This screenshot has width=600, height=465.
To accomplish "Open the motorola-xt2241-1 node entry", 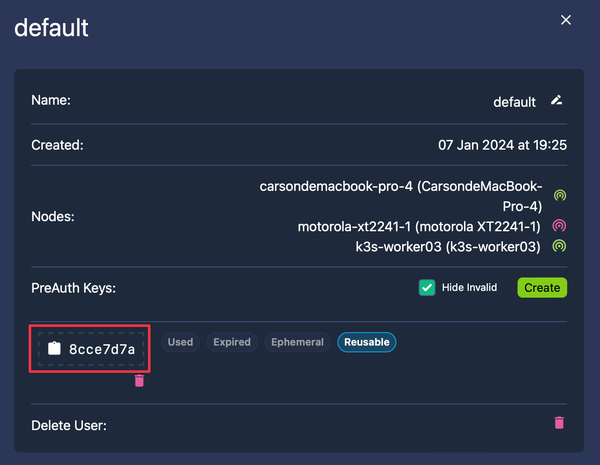I will (419, 227).
